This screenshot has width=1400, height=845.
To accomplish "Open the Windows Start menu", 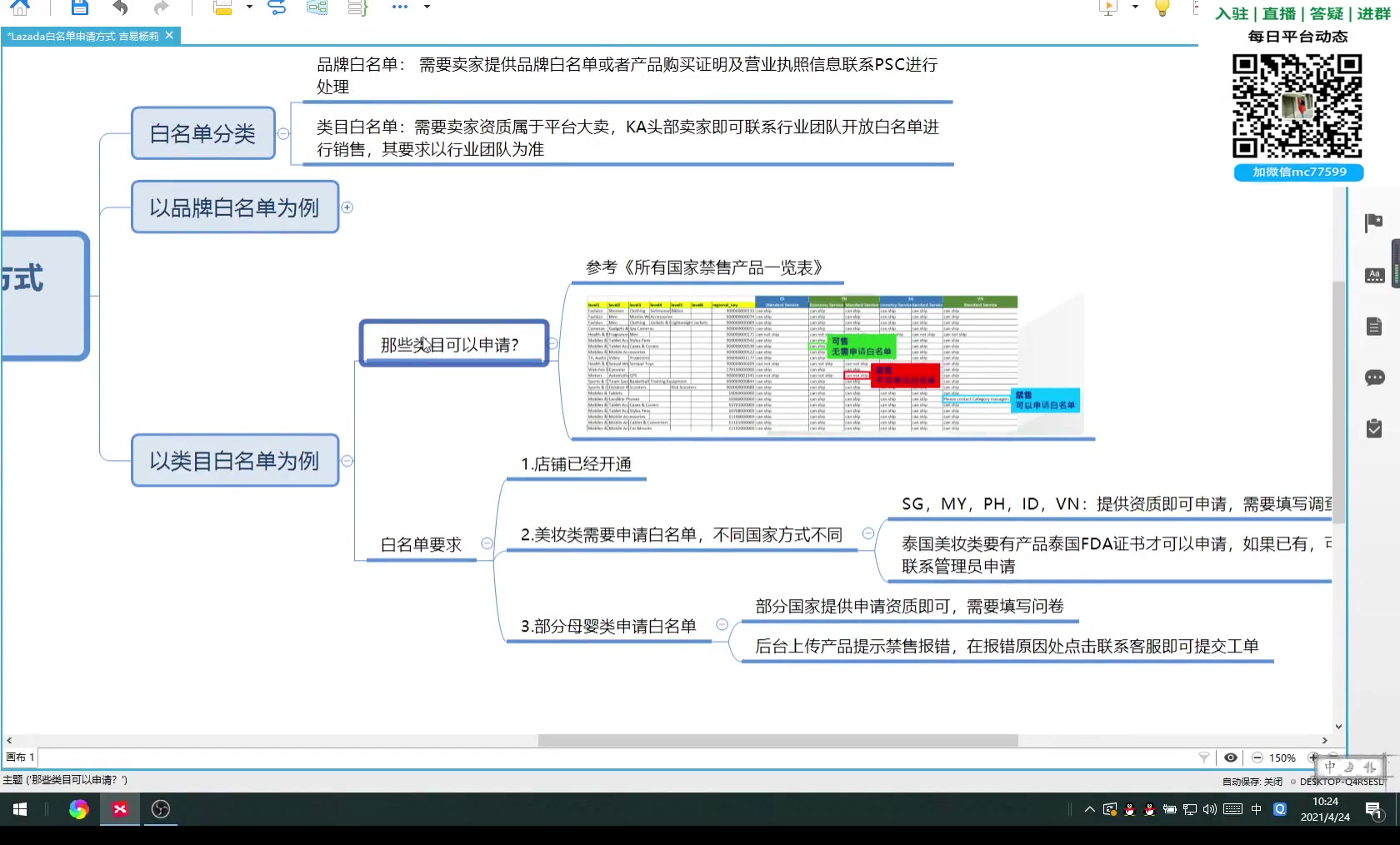I will tap(20, 809).
